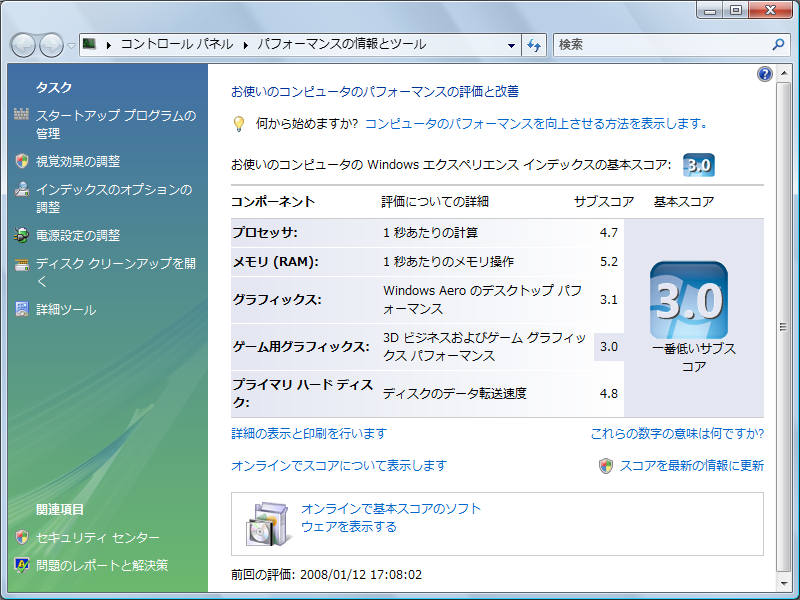Open インデックスのオプションの調整 task
The height and width of the screenshot is (600, 800).
pos(114,198)
